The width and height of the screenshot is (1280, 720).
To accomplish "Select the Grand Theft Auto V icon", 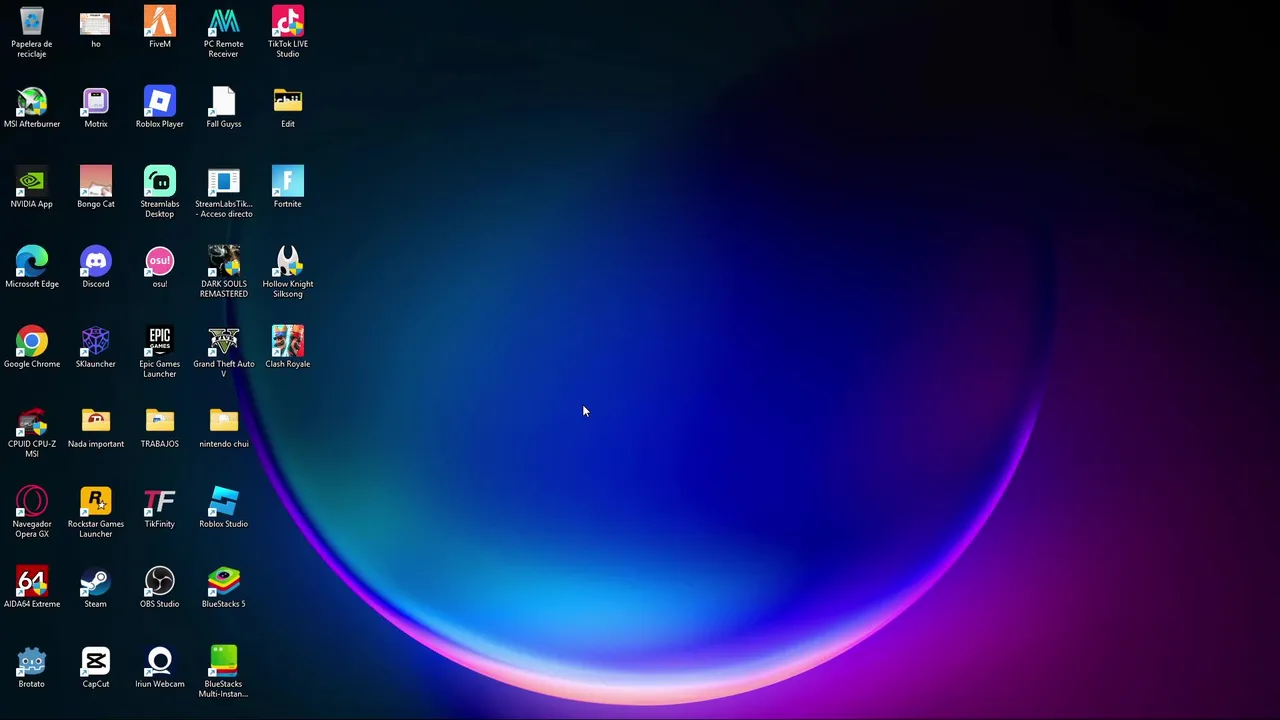I will (224, 341).
